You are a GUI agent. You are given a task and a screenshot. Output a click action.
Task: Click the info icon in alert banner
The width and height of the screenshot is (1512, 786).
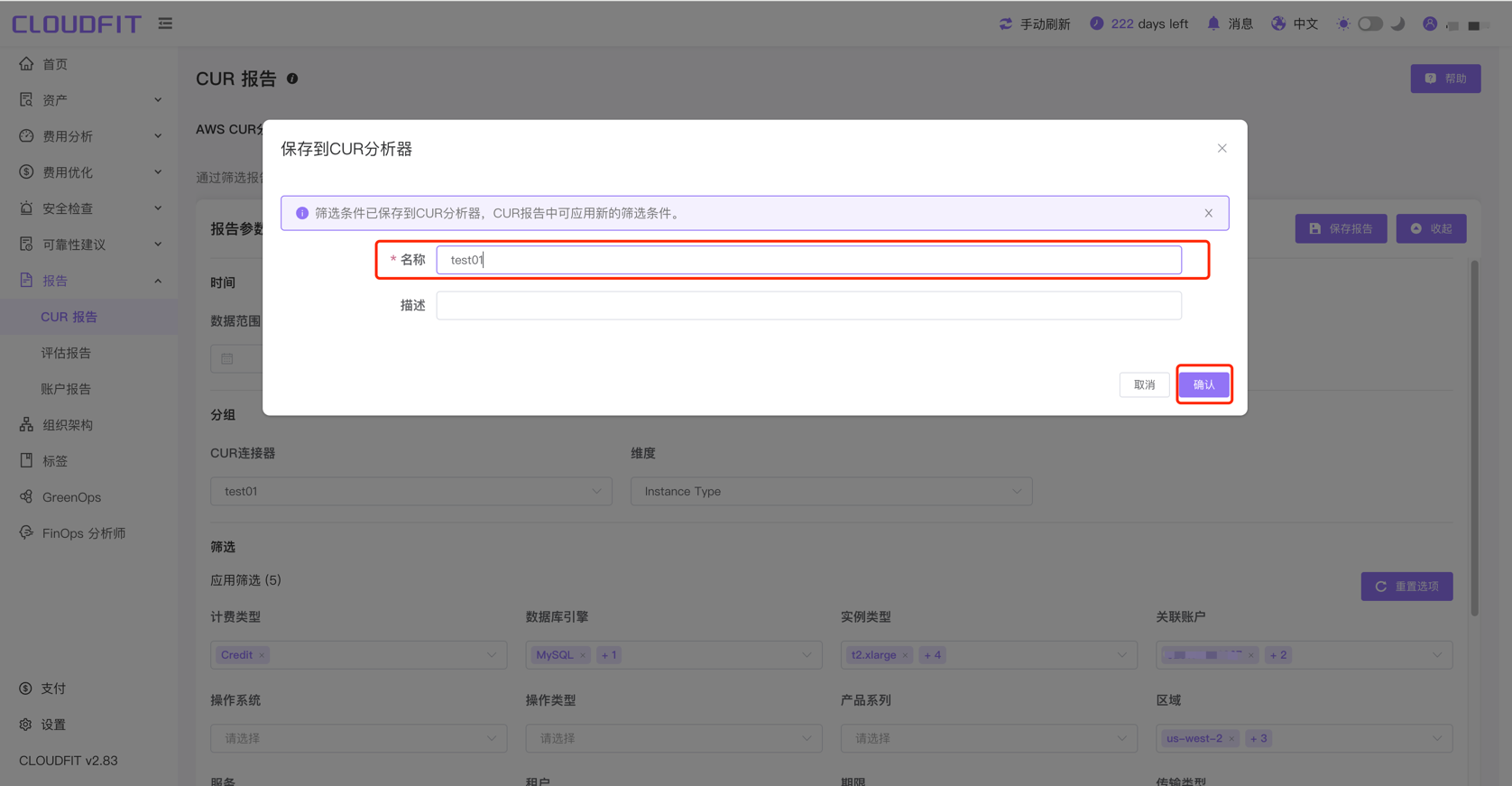(x=302, y=213)
